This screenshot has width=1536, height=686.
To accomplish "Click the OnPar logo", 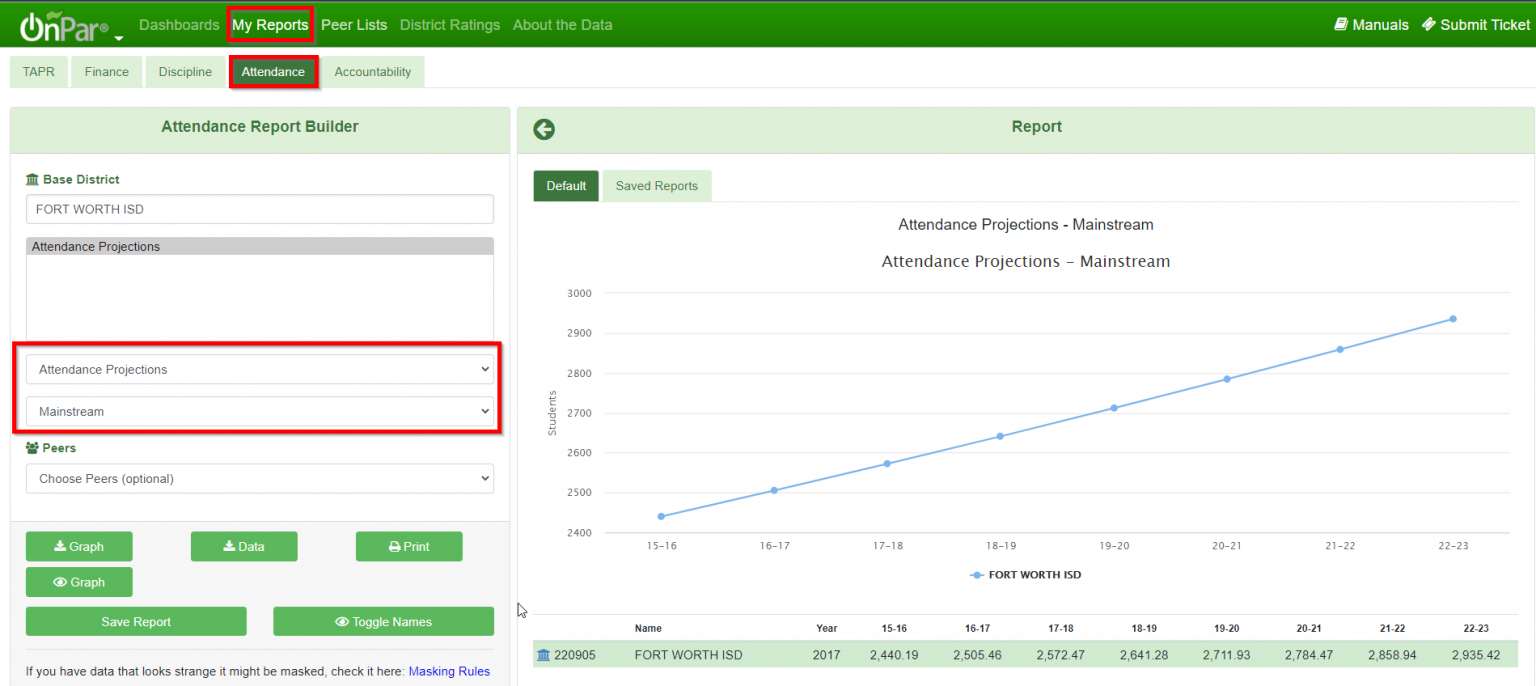I will point(60,25).
